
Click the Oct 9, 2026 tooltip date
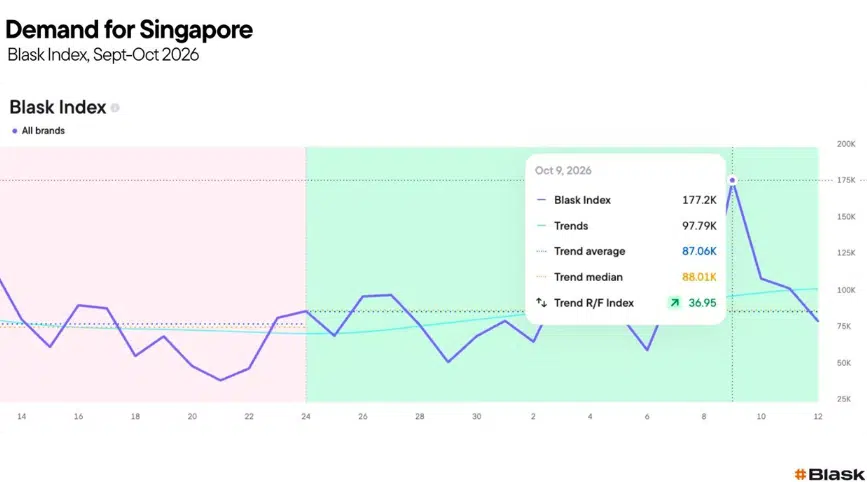(563, 171)
